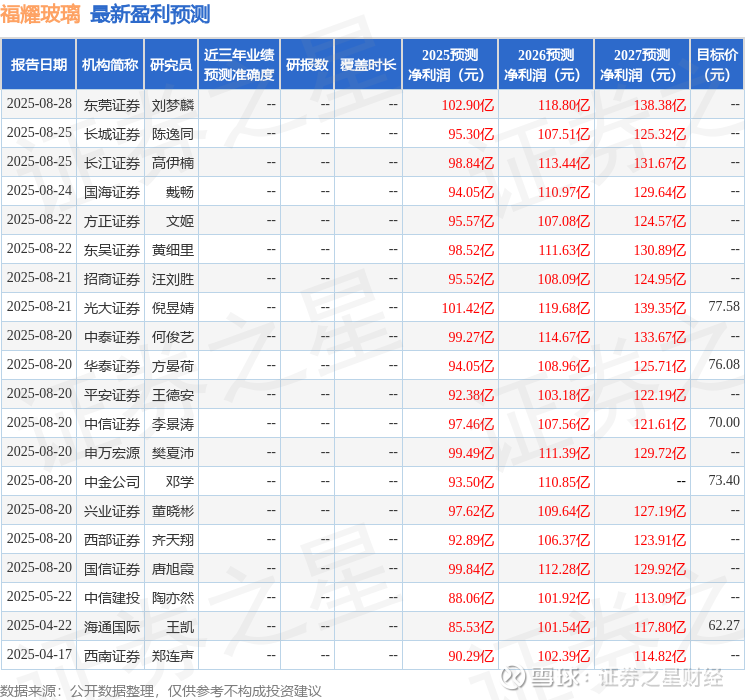Select the 报告日期 column header
Viewport: 745px width, 700px height.
[x=38, y=65]
